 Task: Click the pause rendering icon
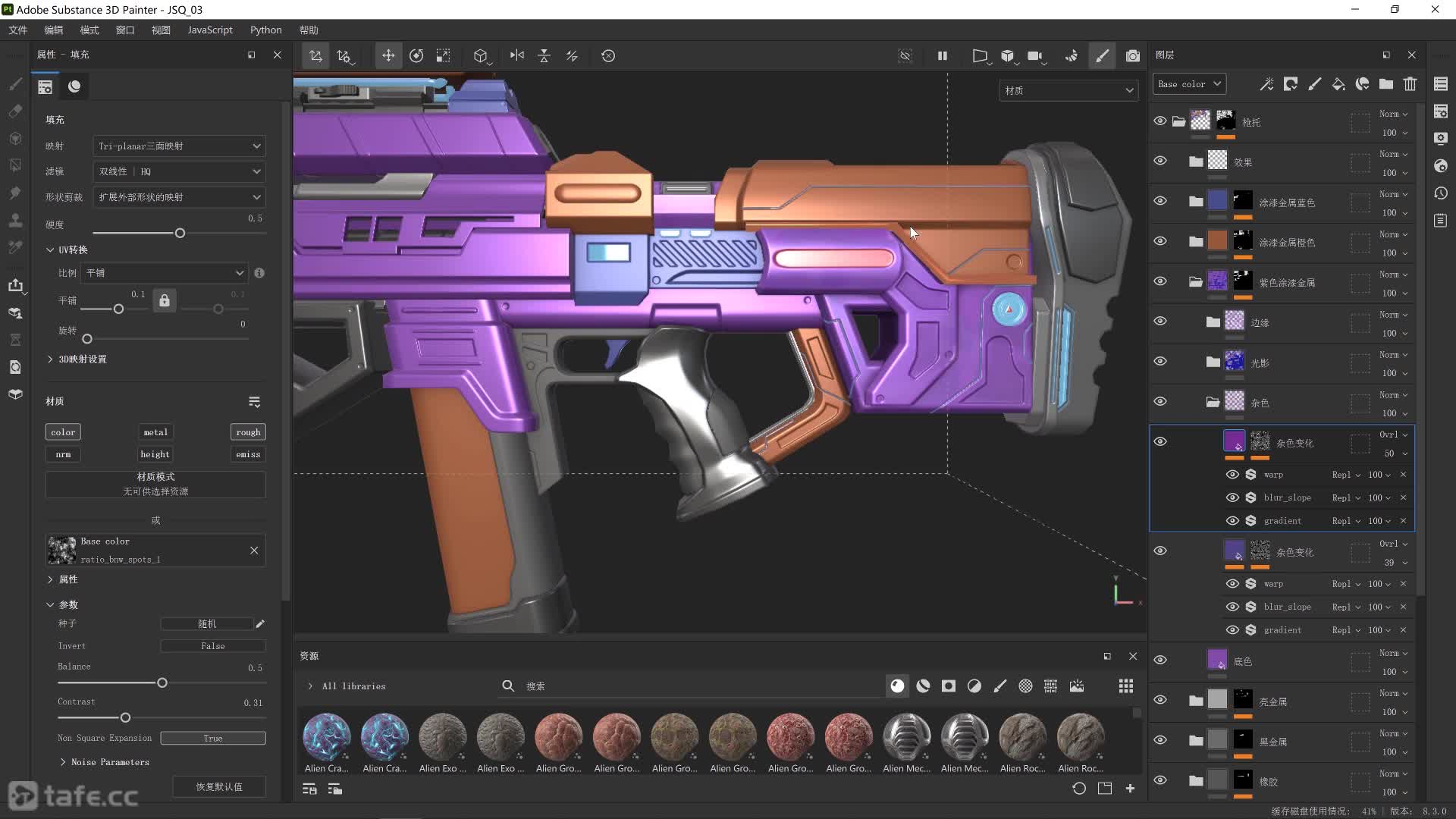coord(942,55)
